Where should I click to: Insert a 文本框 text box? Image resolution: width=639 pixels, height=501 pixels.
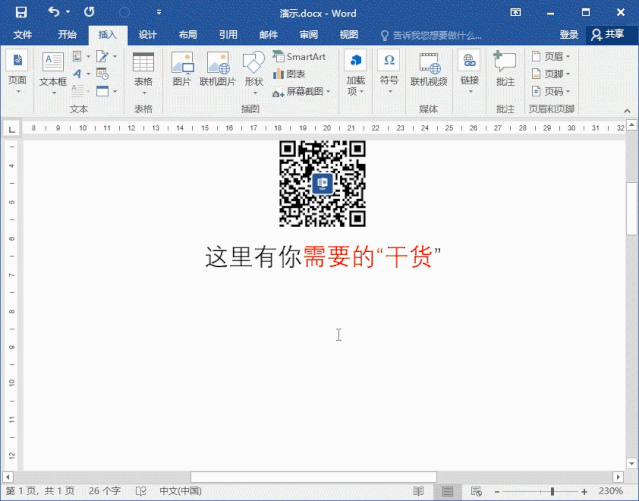(x=53, y=73)
